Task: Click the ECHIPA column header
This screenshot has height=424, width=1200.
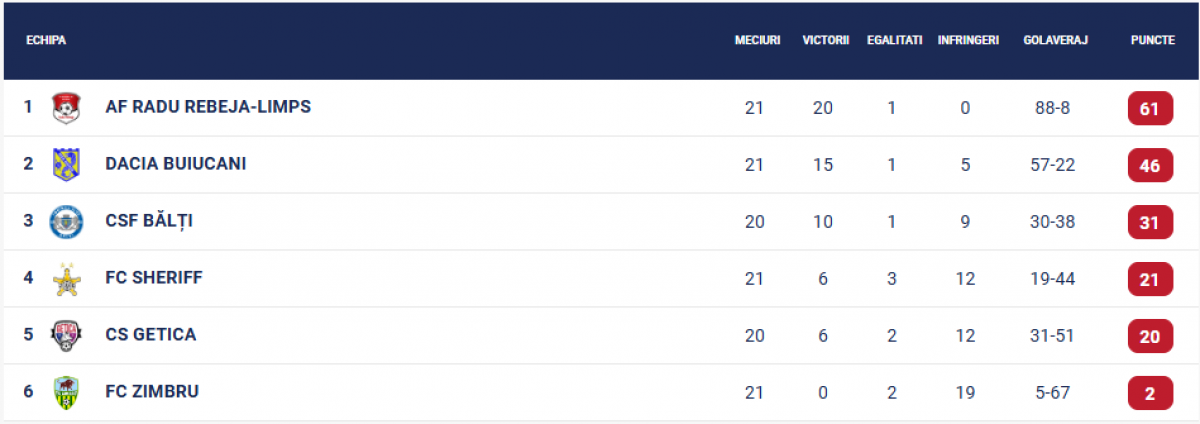Action: 46,40
